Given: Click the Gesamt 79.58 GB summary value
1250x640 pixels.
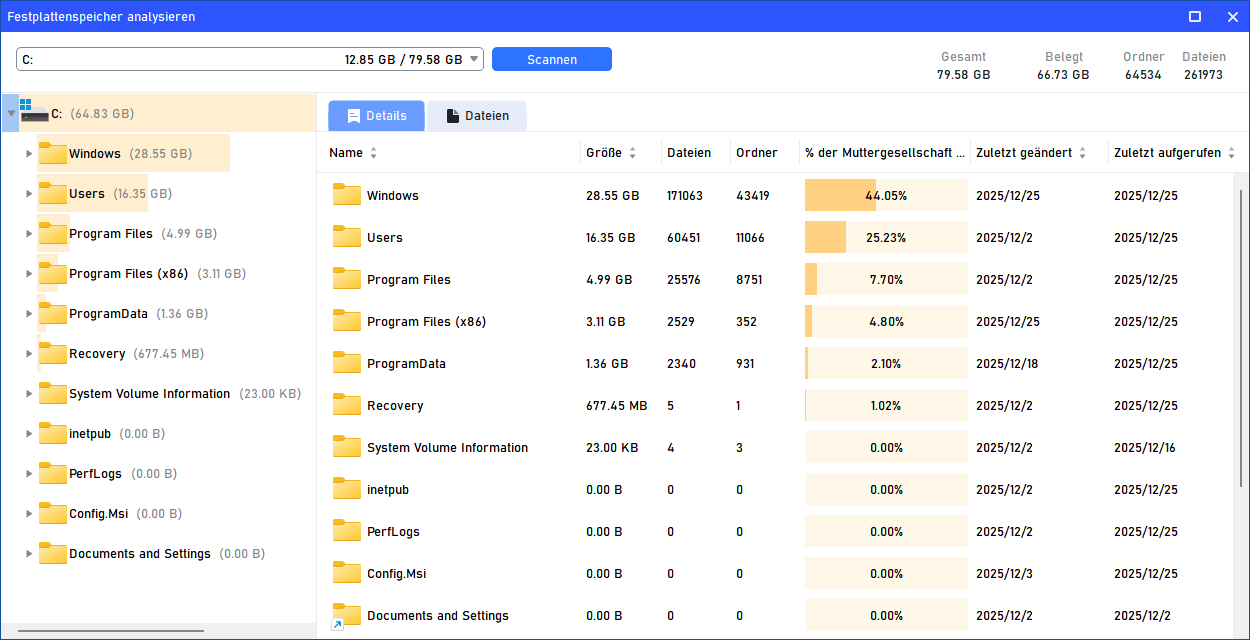Looking at the screenshot, I should [964, 75].
